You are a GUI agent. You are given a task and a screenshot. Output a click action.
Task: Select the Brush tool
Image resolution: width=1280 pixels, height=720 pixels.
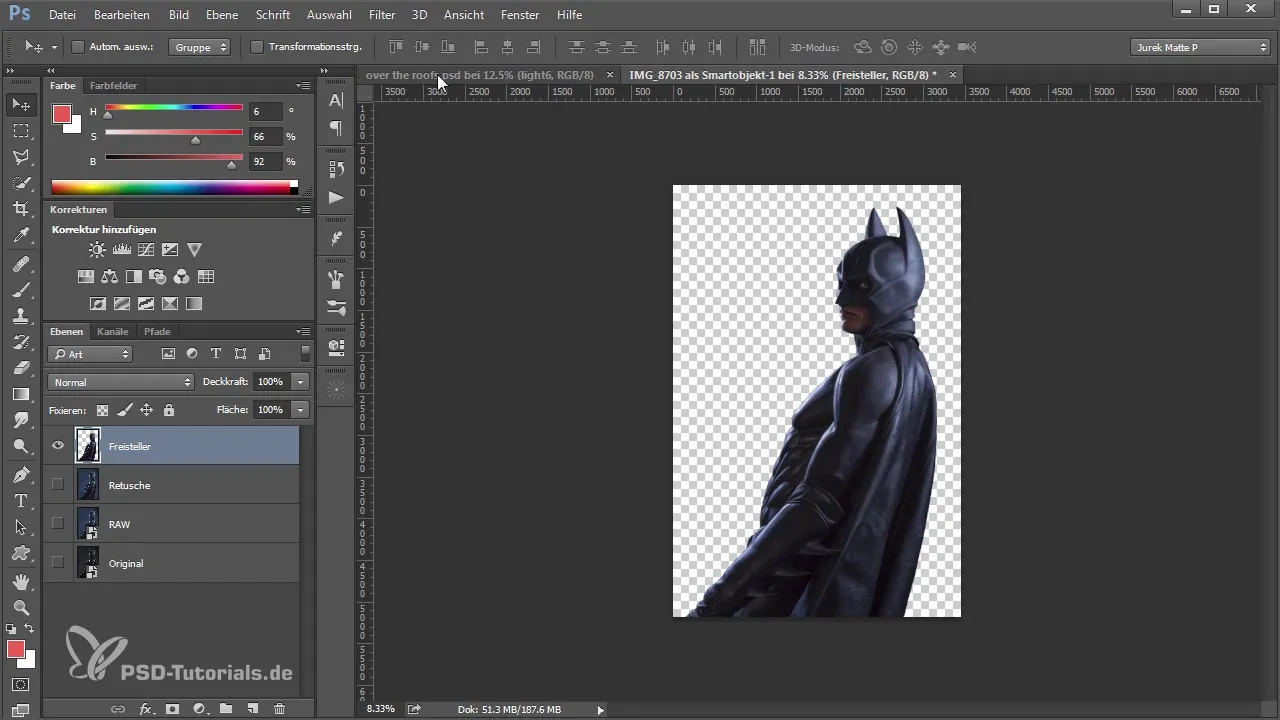[x=21, y=290]
